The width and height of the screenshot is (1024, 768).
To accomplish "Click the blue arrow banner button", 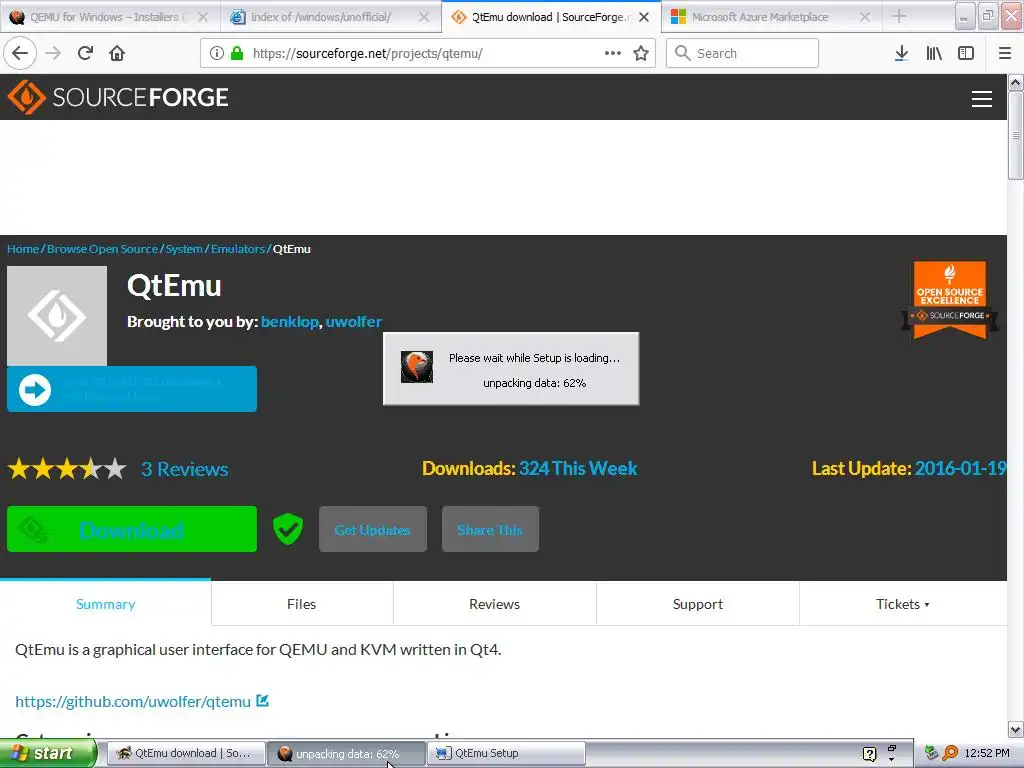I will [x=132, y=389].
